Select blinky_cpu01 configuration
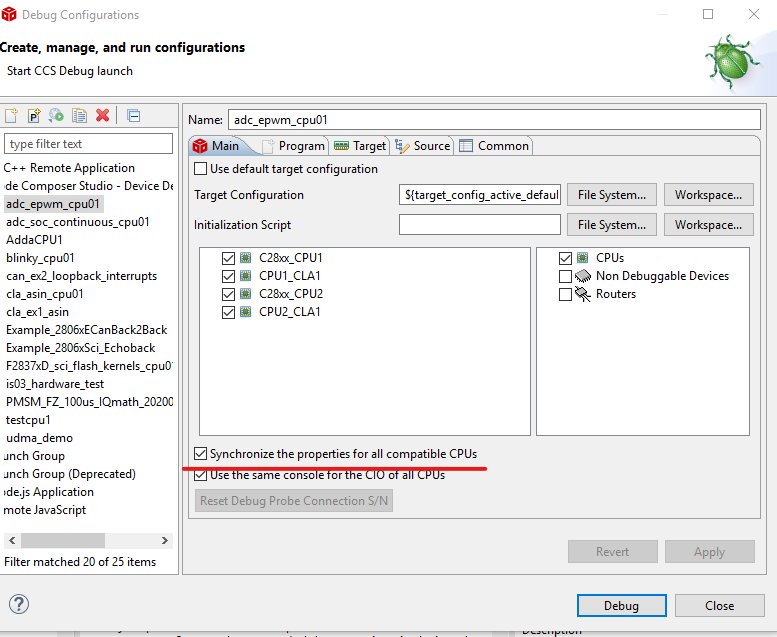The height and width of the screenshot is (637, 777). click(x=40, y=258)
